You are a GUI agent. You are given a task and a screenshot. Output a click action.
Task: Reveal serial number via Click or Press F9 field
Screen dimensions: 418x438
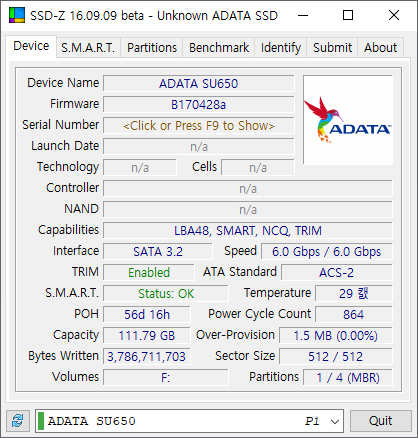click(x=199, y=126)
